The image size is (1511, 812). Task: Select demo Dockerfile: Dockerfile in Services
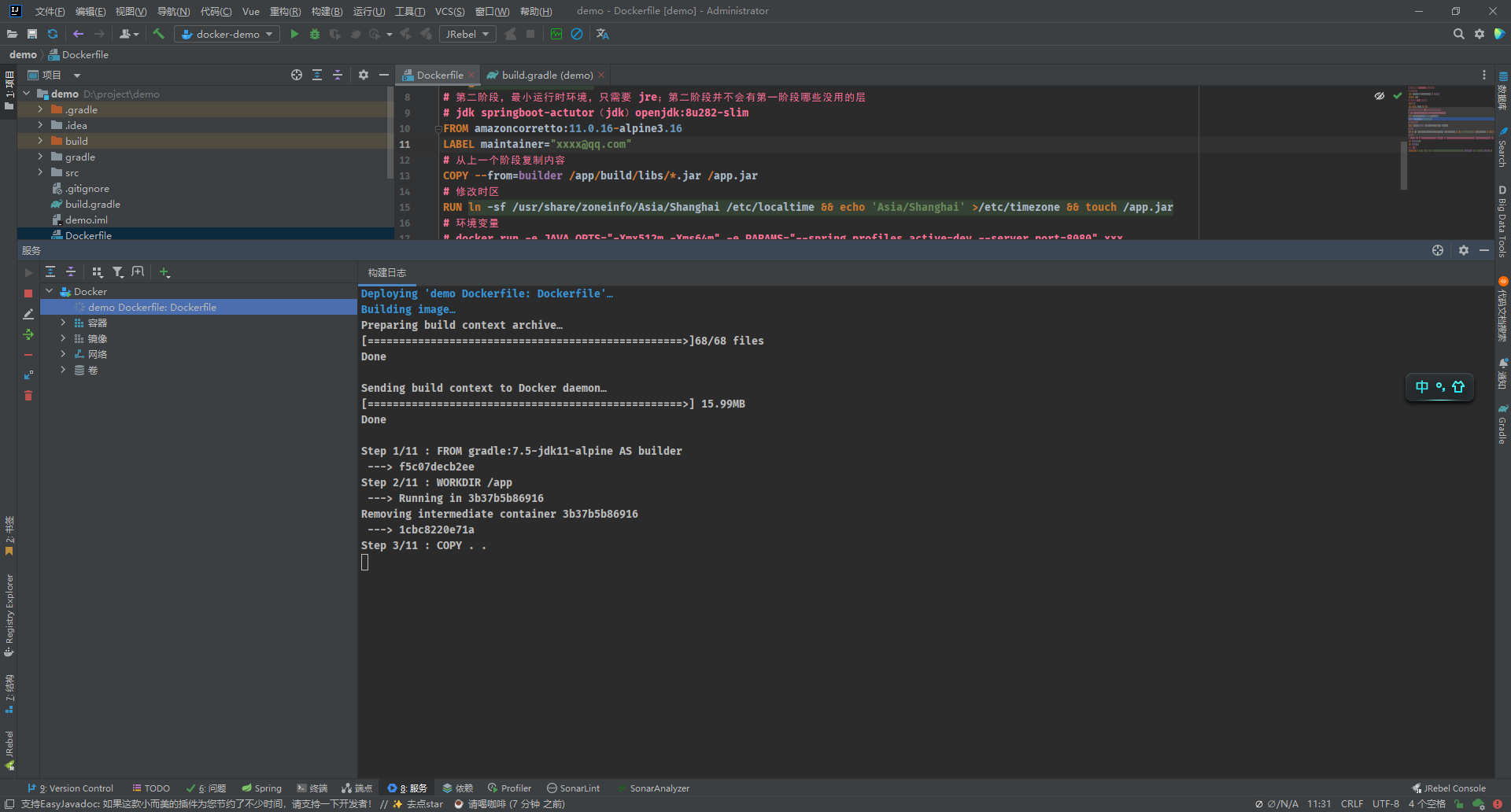152,307
